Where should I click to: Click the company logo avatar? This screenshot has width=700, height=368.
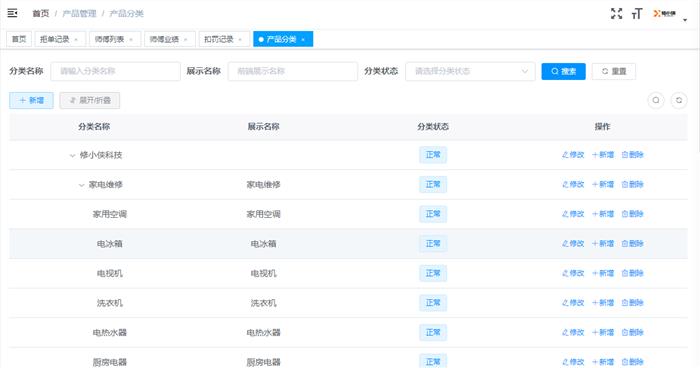[664, 13]
